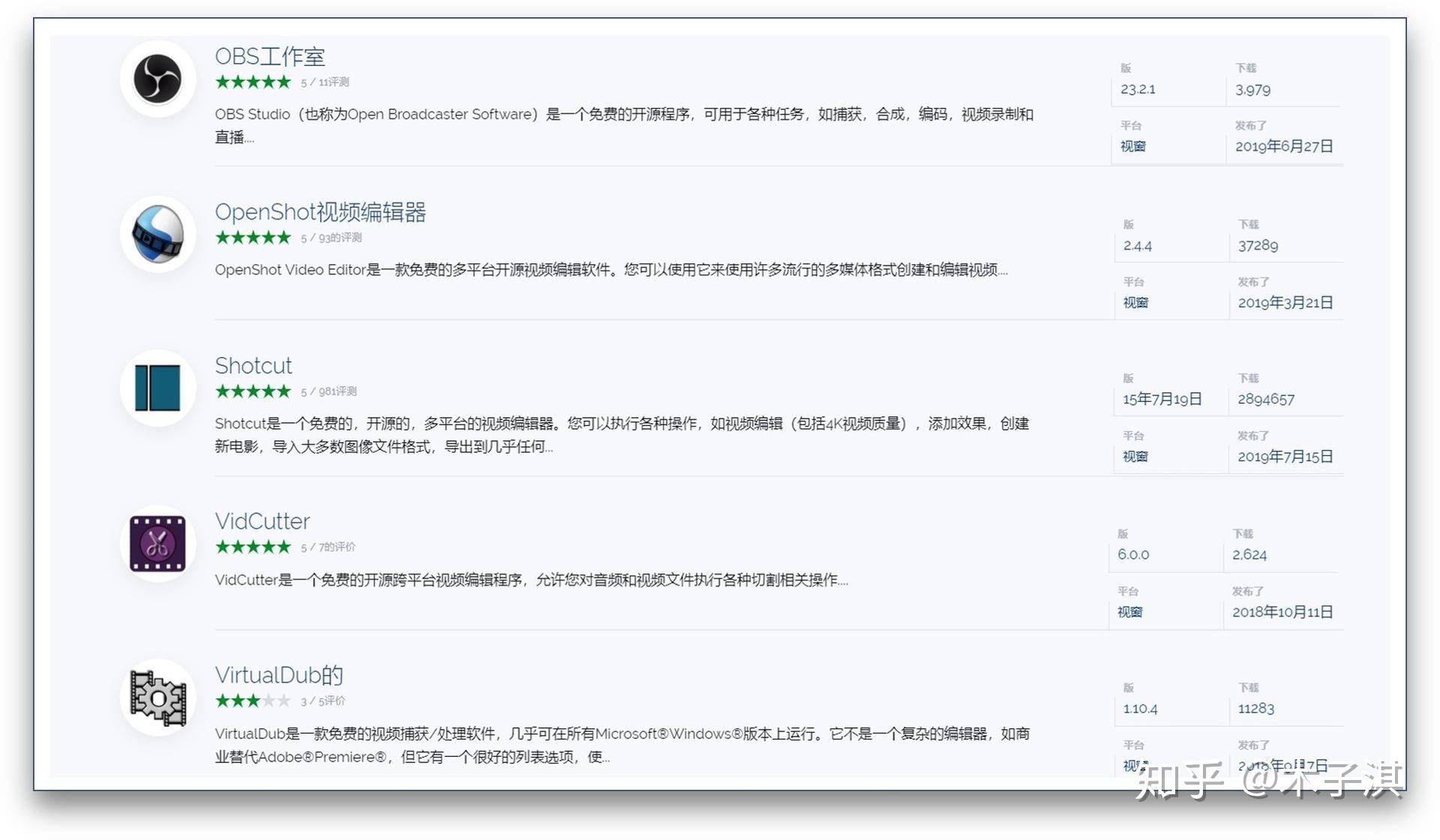Open the Shotcut title link

(253, 365)
